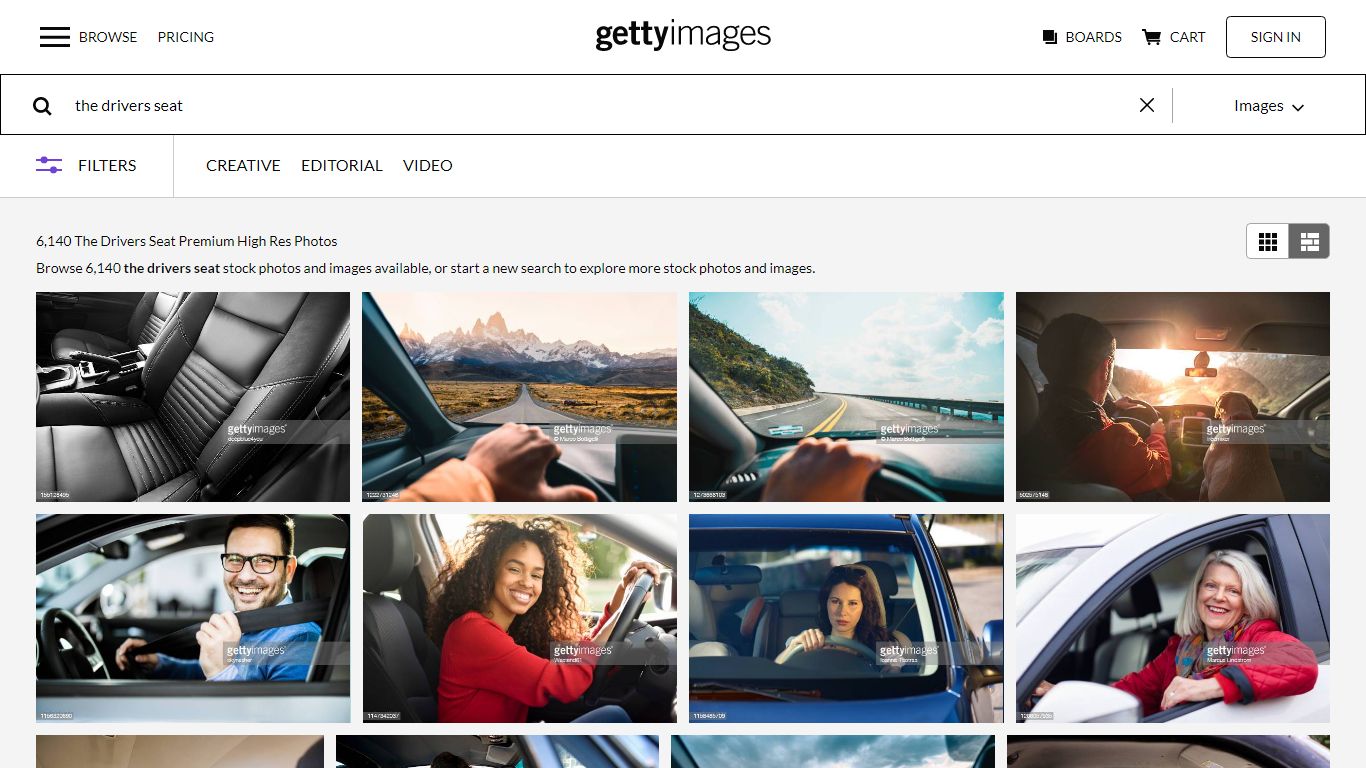The width and height of the screenshot is (1366, 768).
Task: Open the Boards link text
Action: (1093, 37)
